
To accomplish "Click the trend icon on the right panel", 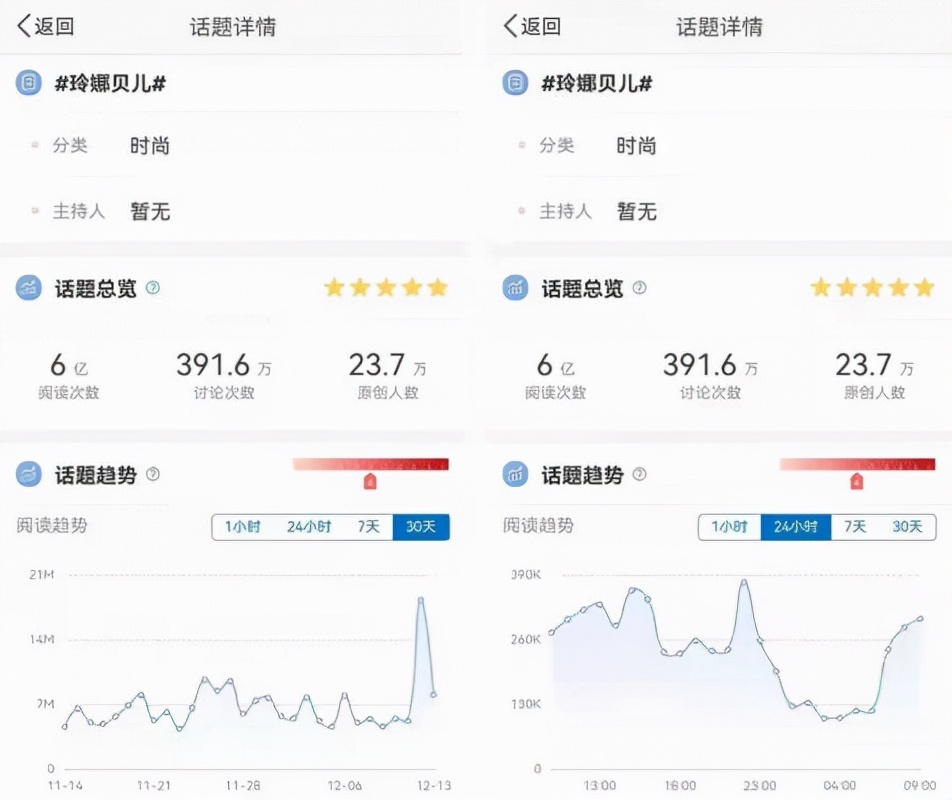I will click(x=515, y=473).
